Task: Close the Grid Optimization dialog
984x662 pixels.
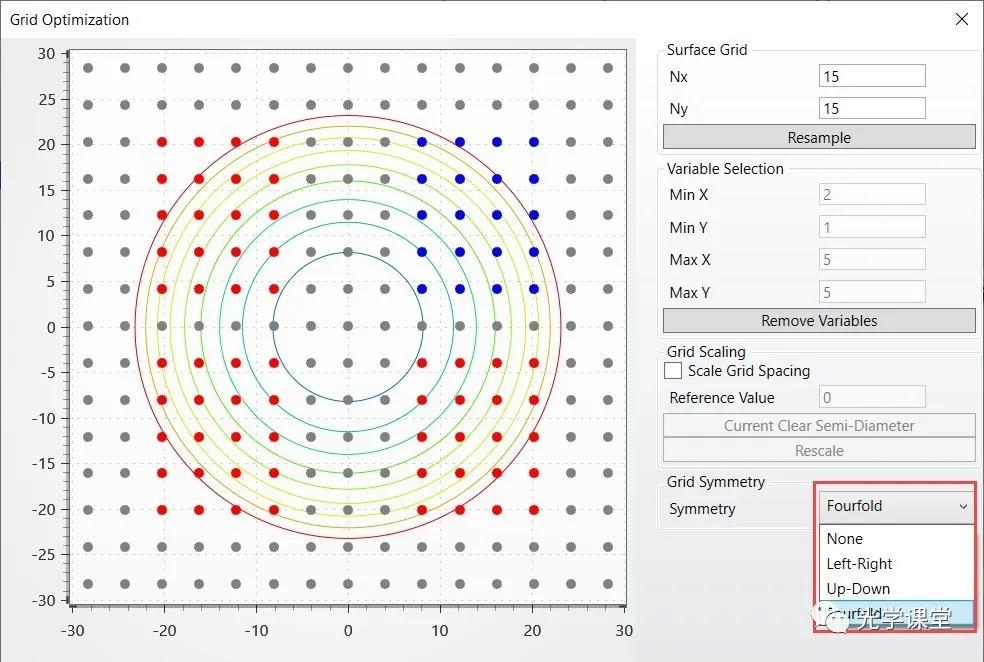Action: (x=961, y=19)
